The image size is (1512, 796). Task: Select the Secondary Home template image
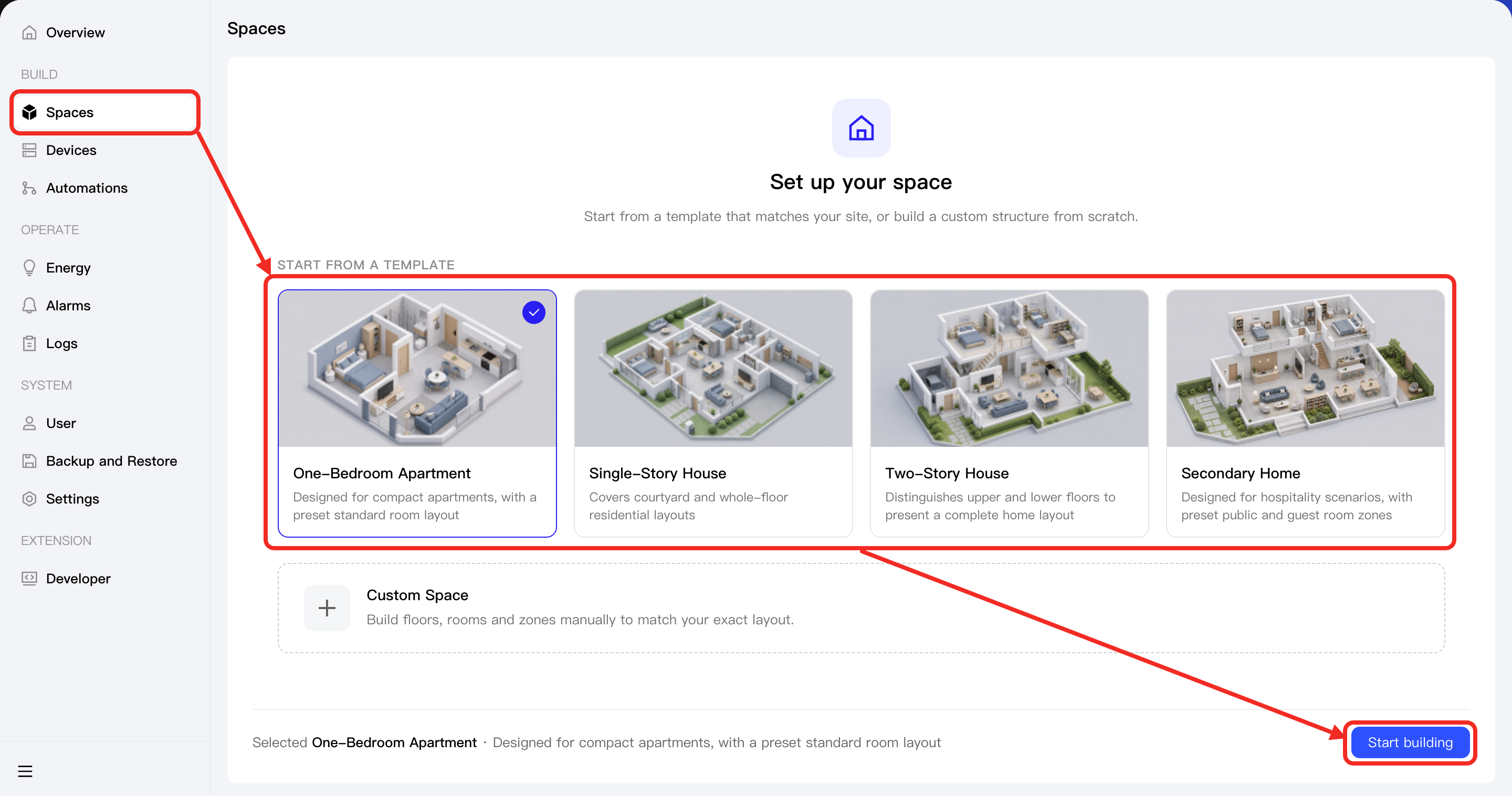pyautogui.click(x=1305, y=369)
